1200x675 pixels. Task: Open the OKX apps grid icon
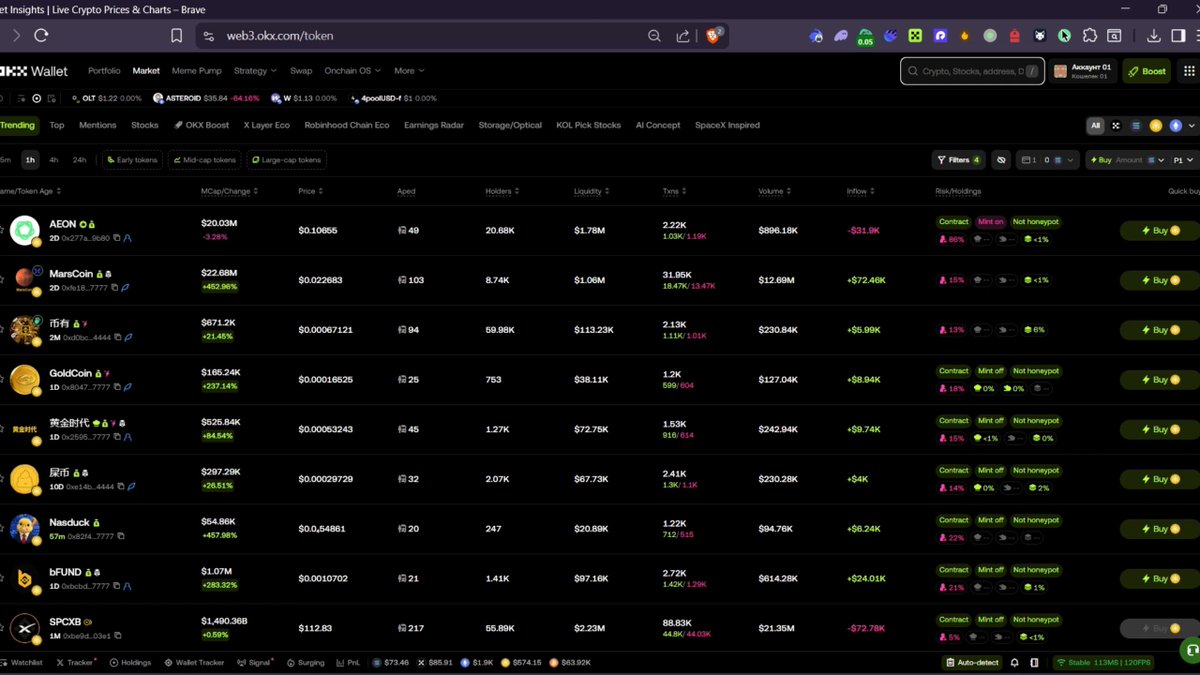1189,71
